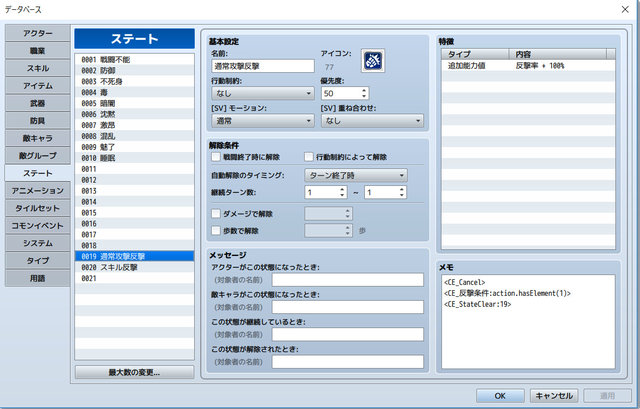Select empty state row 0021
Screen dimensions: 640x409
coord(134,278)
